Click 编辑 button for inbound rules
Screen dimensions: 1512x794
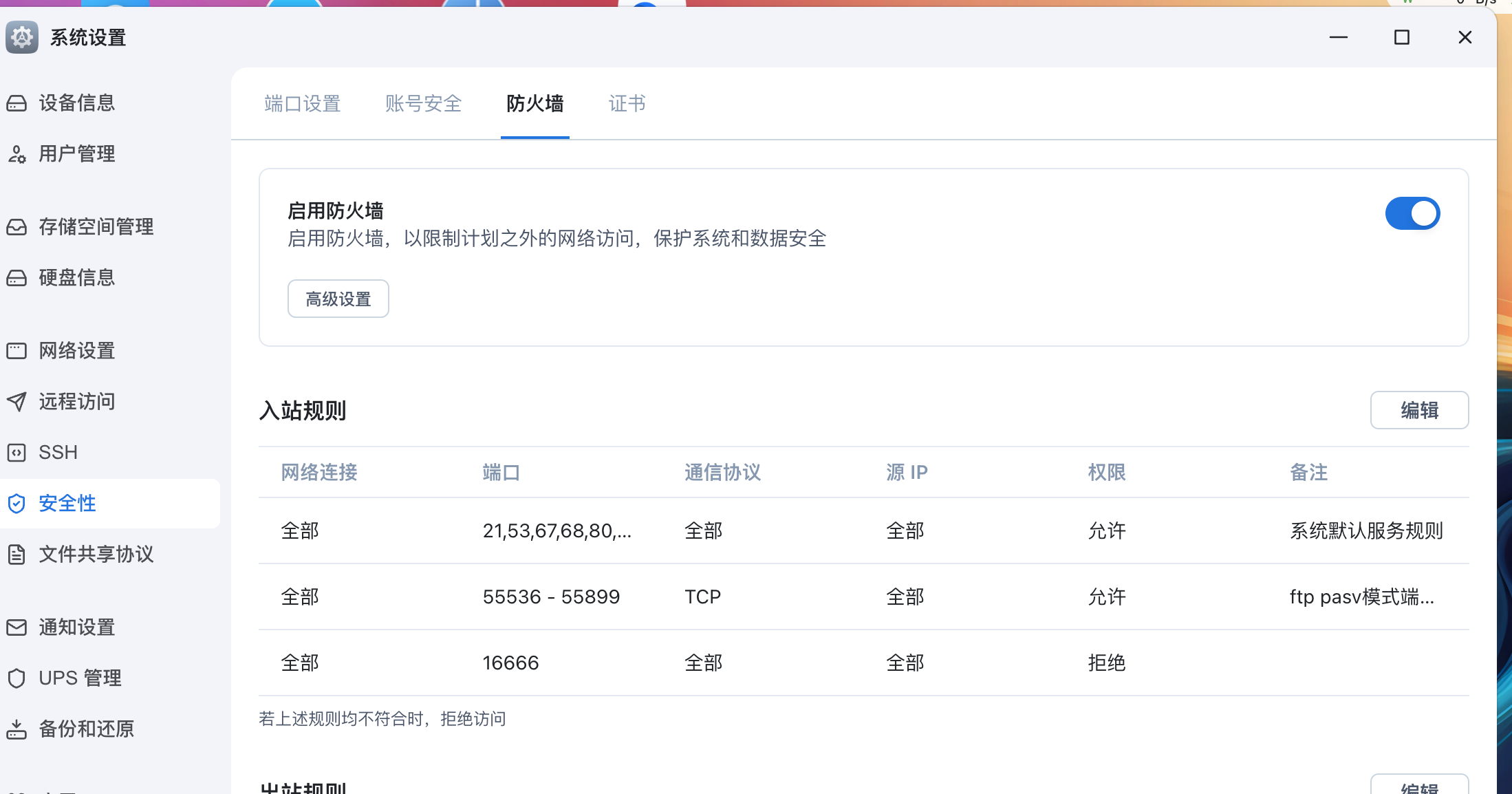1419,411
